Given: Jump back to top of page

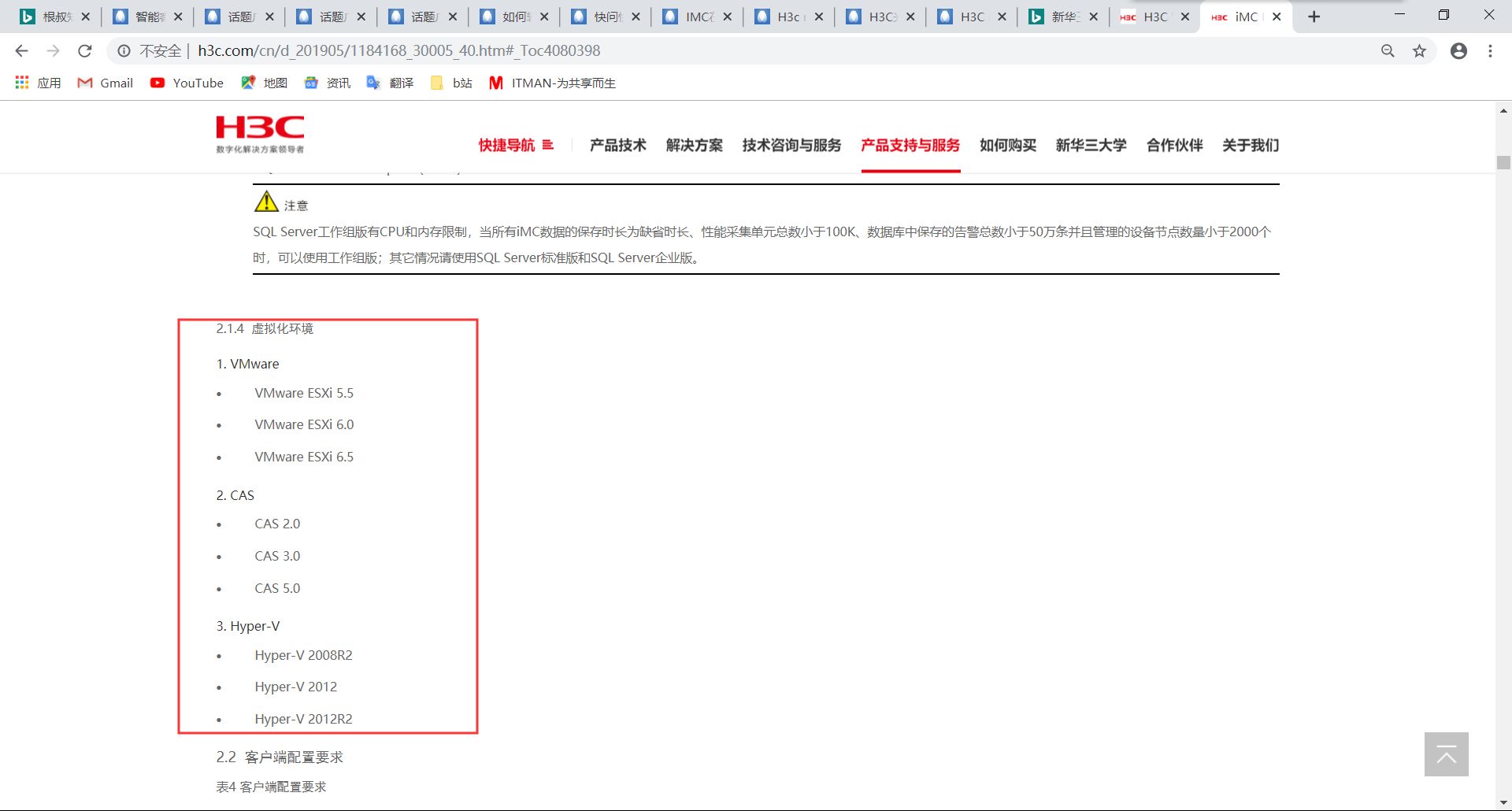Looking at the screenshot, I should coord(1446,754).
